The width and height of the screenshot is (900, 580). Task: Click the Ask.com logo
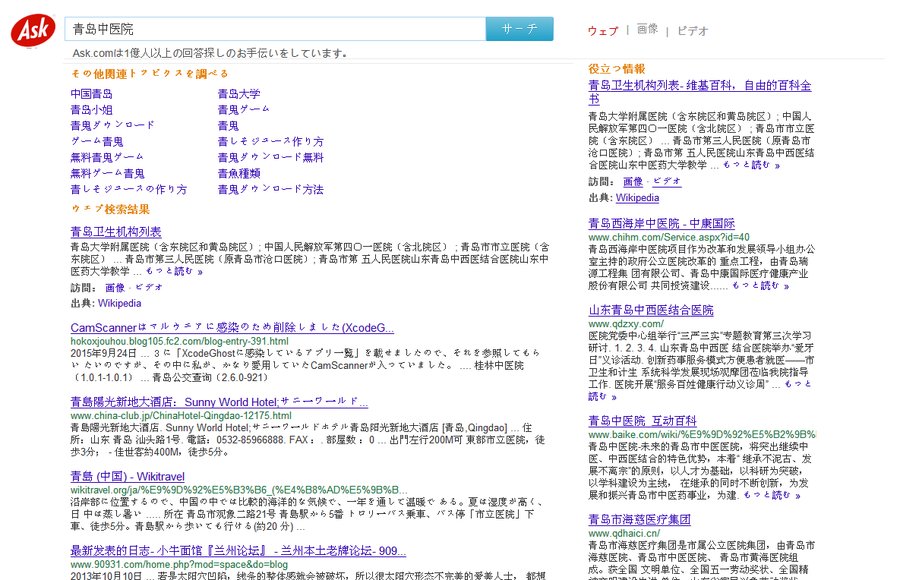click(x=31, y=30)
